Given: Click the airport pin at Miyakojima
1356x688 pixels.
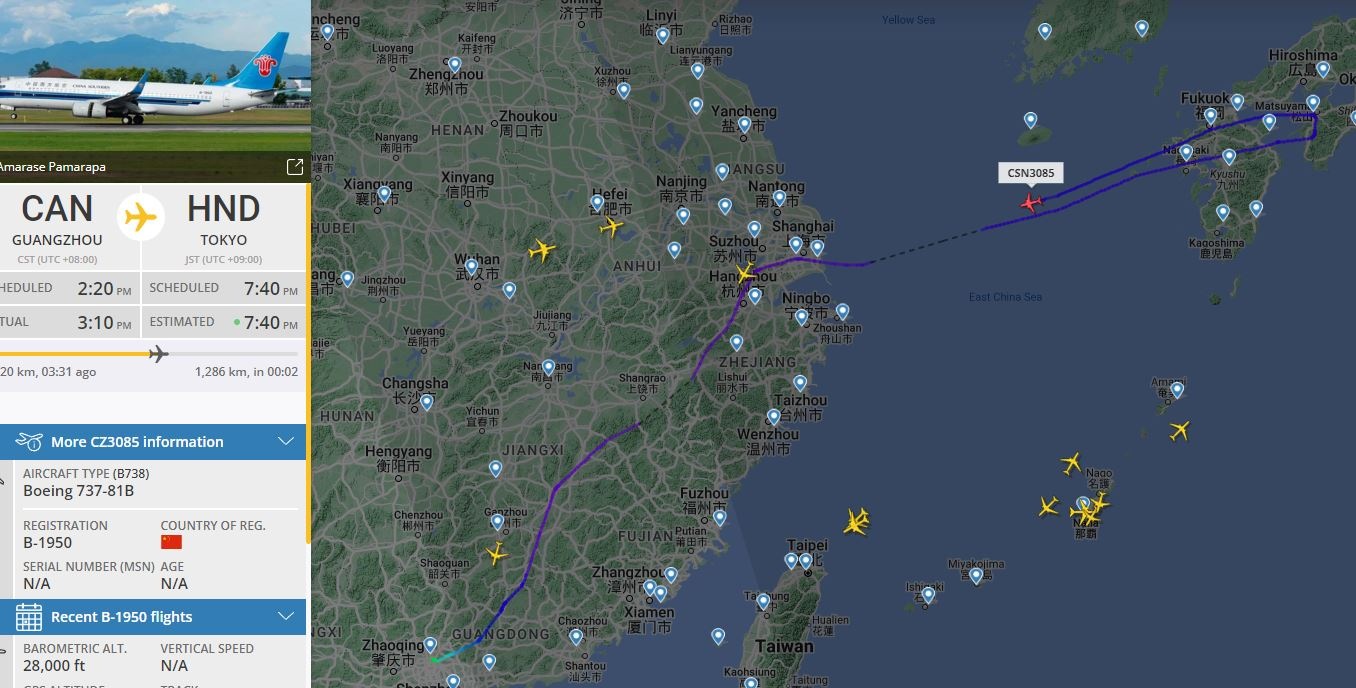Looking at the screenshot, I should click(x=976, y=576).
